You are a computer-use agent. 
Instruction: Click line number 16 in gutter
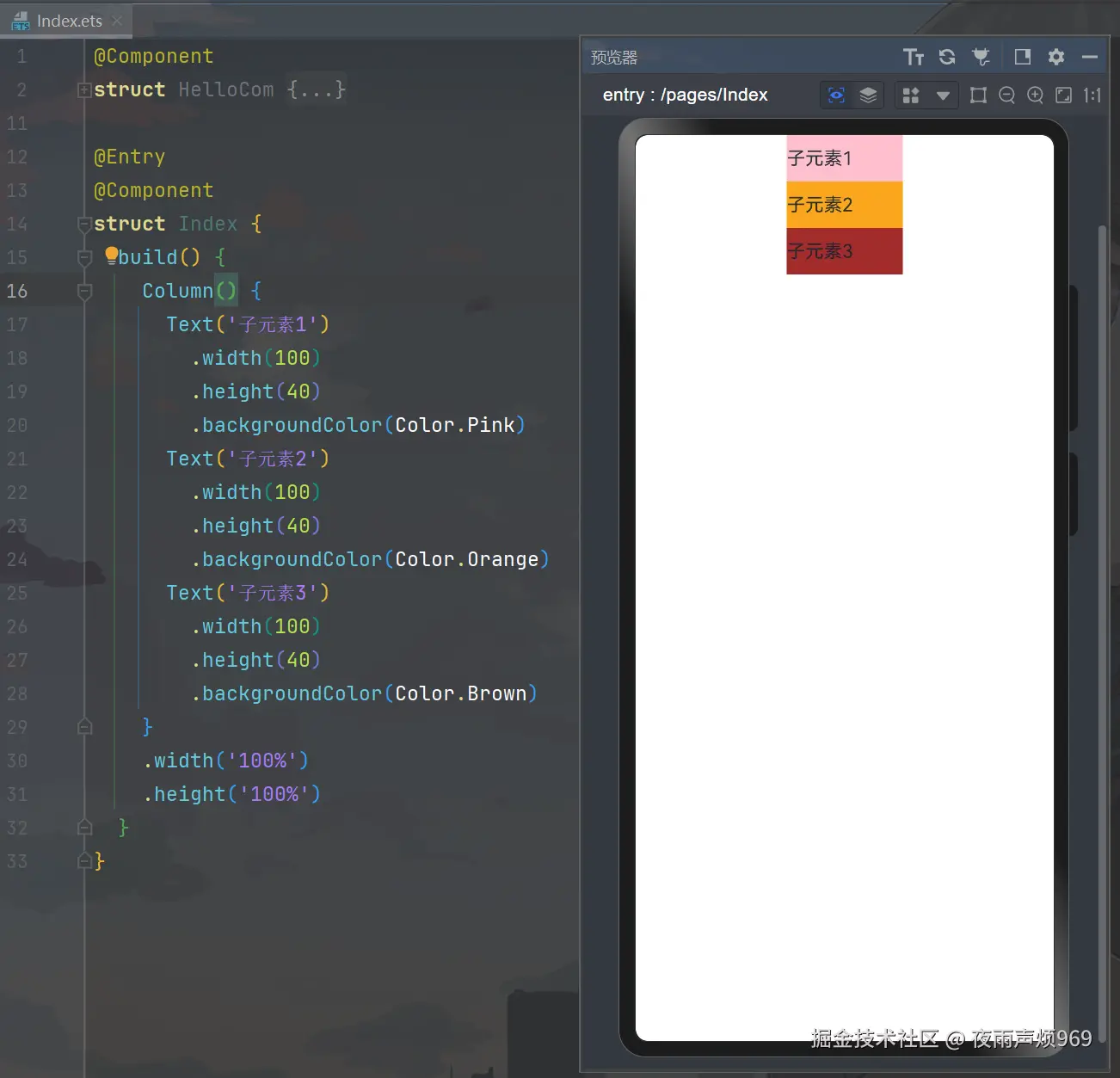click(x=17, y=291)
